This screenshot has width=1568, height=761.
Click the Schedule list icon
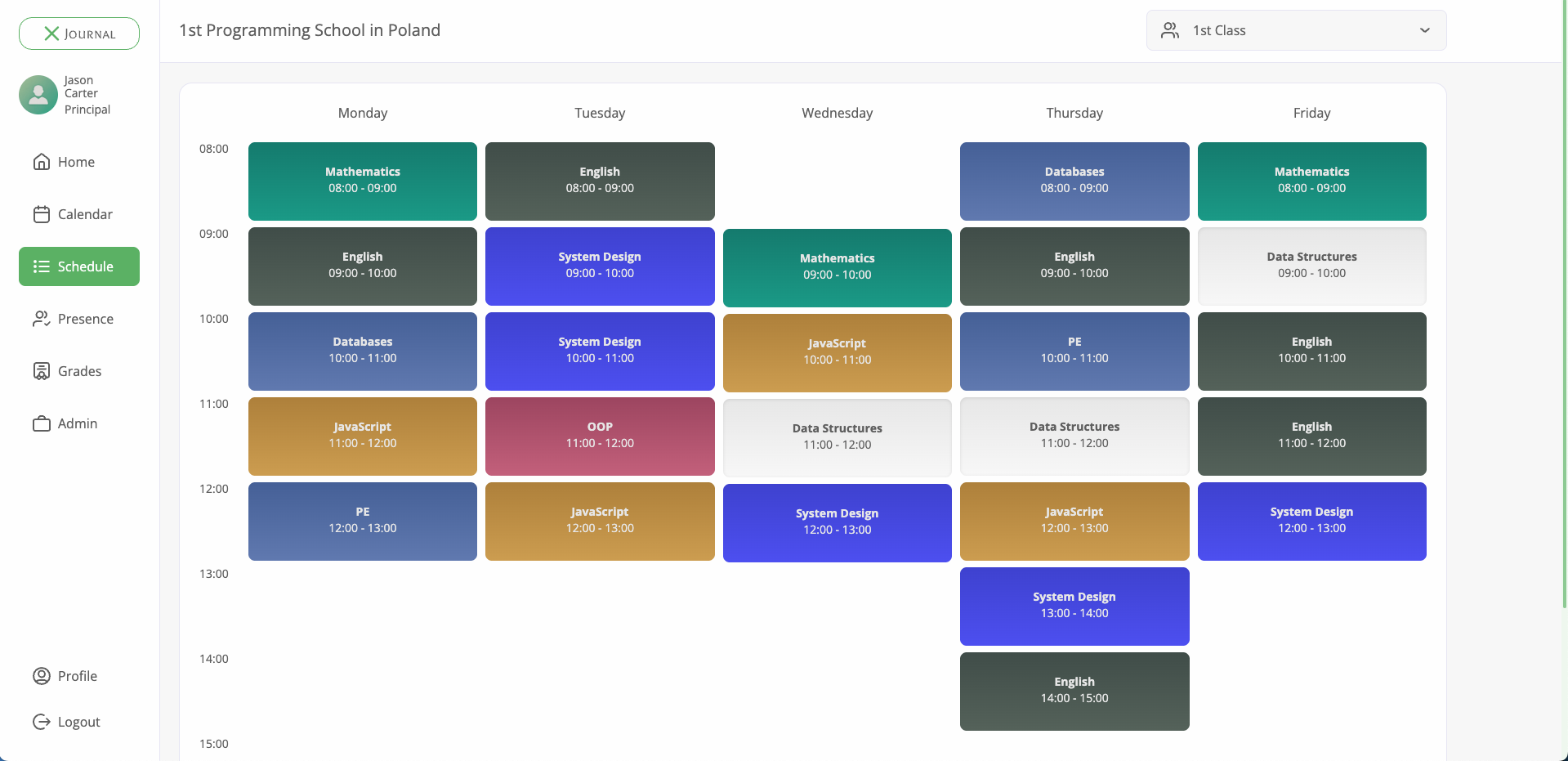tap(42, 266)
